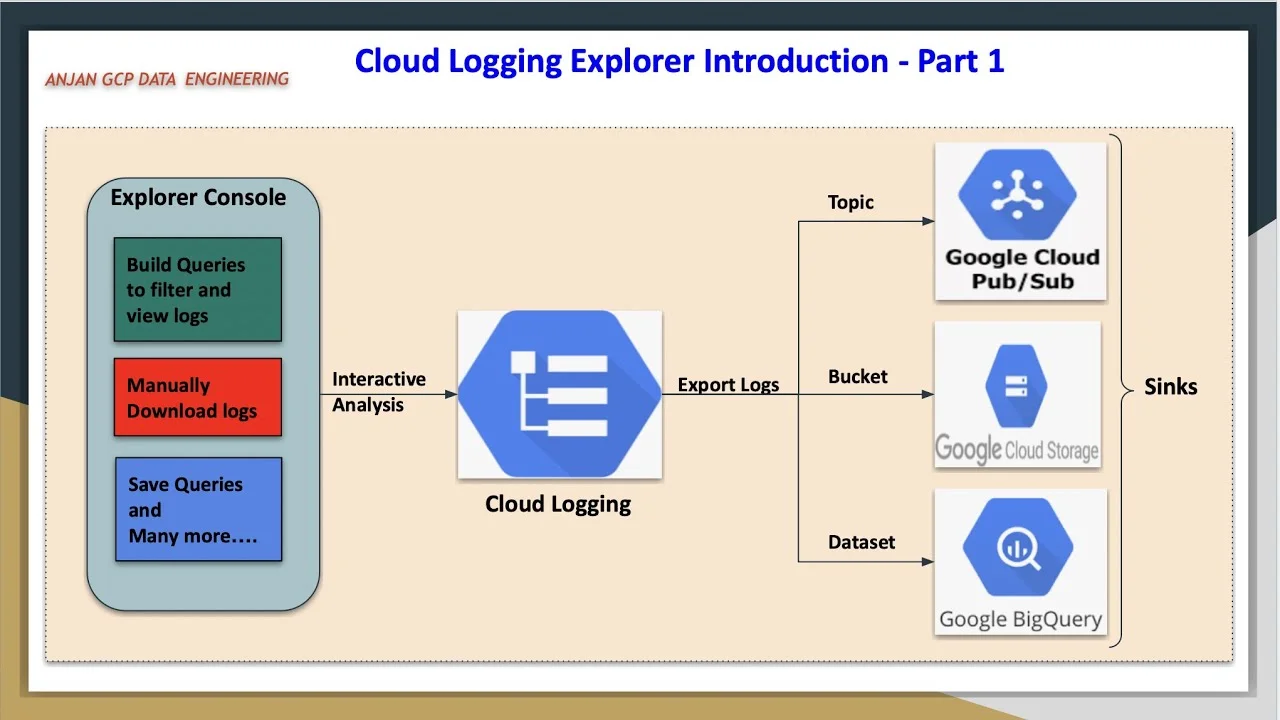Viewport: 1280px width, 720px height.
Task: Select the Bucket label near Cloud Storage
Action: 858,377
